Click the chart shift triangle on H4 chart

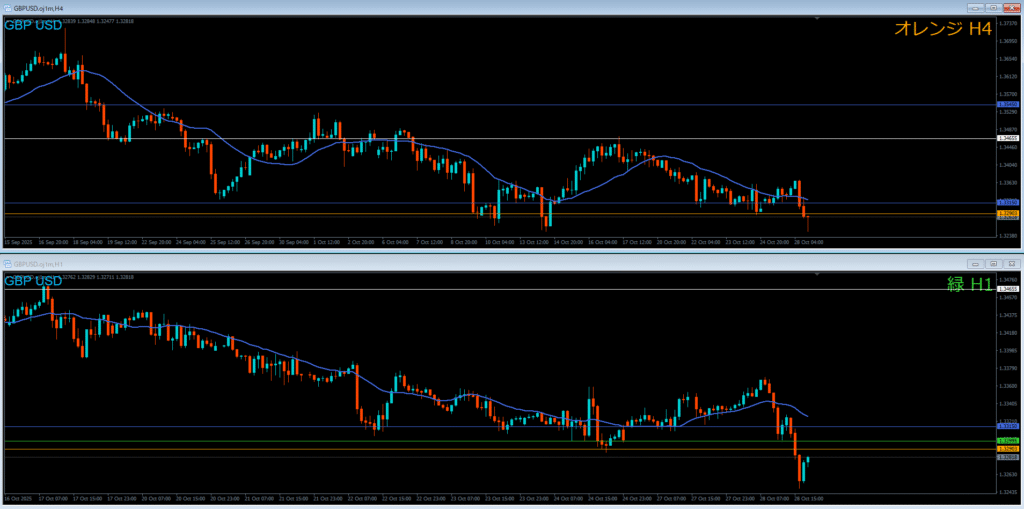click(817, 18)
